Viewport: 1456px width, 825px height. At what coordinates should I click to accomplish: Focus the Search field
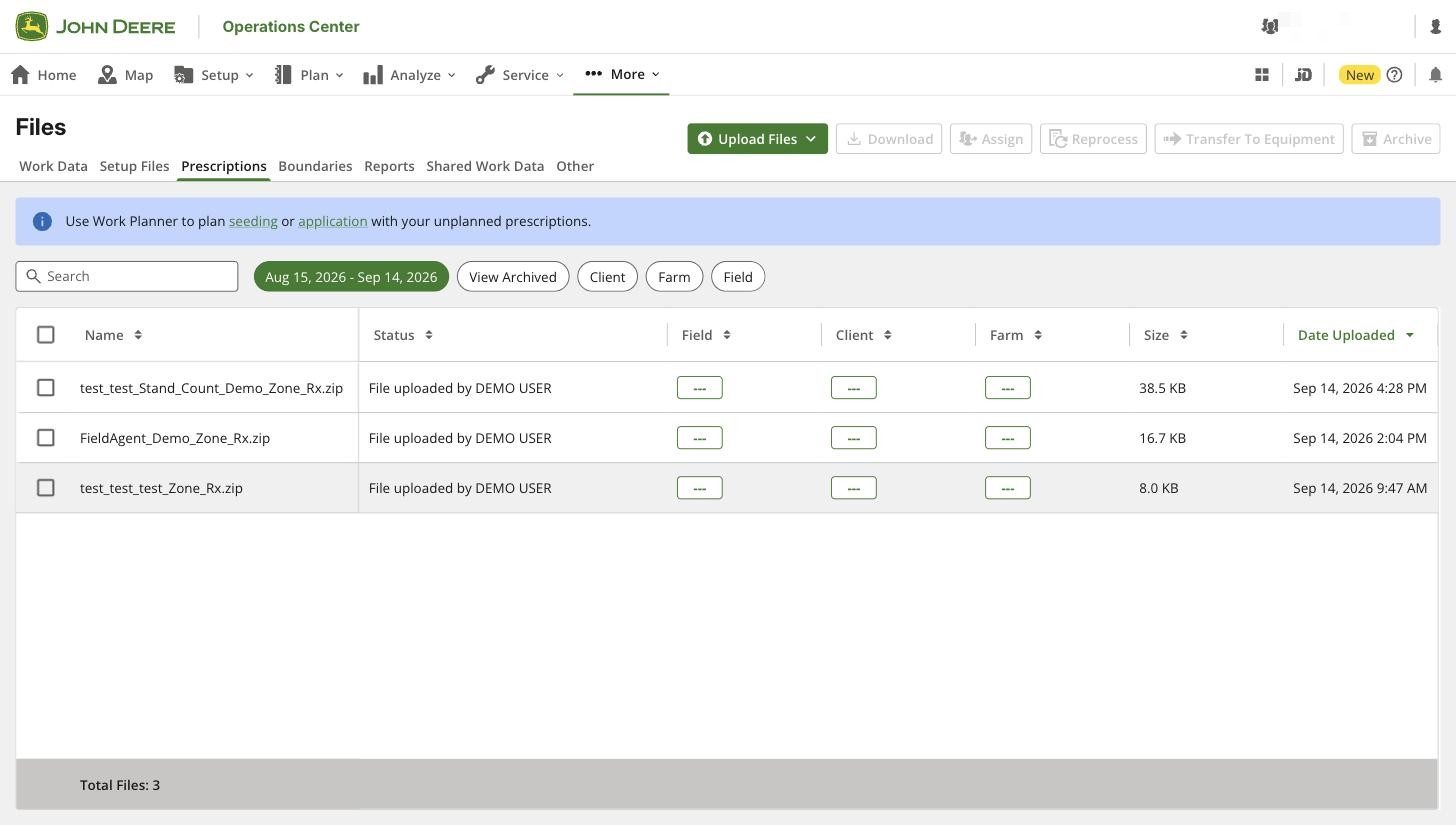point(127,276)
